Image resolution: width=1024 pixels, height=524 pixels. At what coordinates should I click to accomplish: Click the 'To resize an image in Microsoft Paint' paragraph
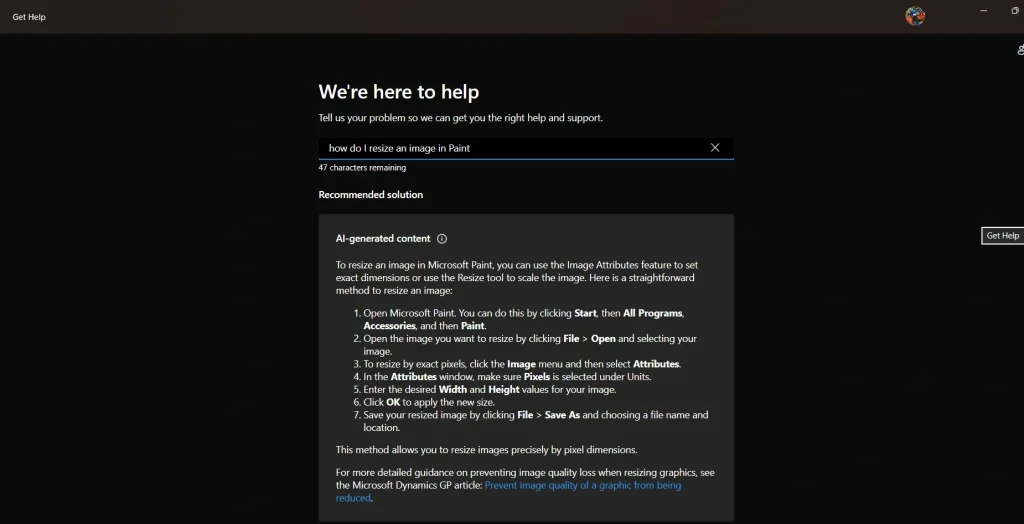coord(517,278)
